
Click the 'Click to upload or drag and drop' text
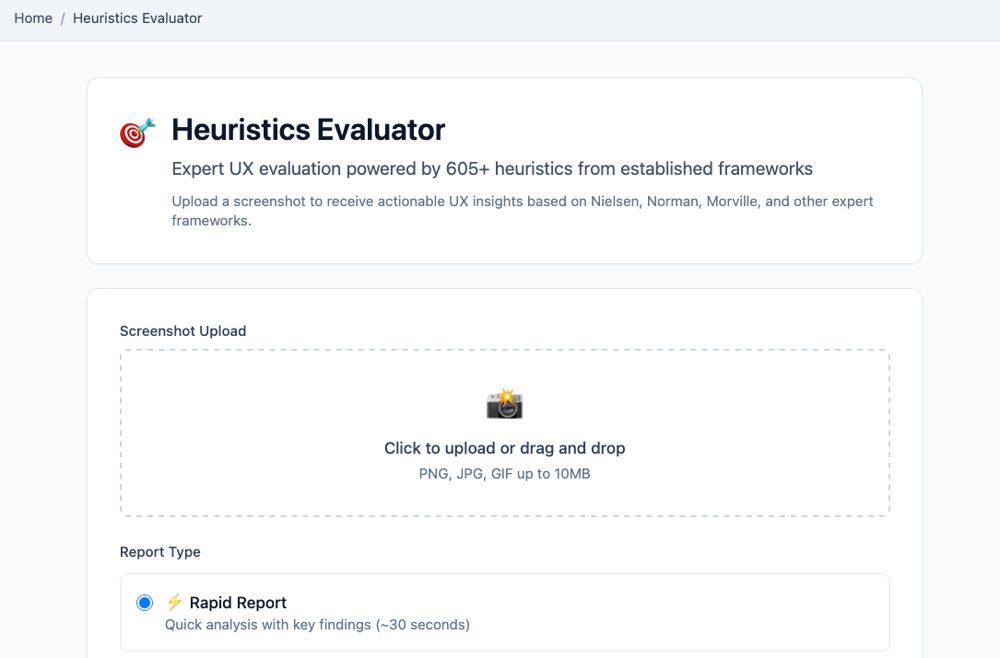pyautogui.click(x=504, y=448)
